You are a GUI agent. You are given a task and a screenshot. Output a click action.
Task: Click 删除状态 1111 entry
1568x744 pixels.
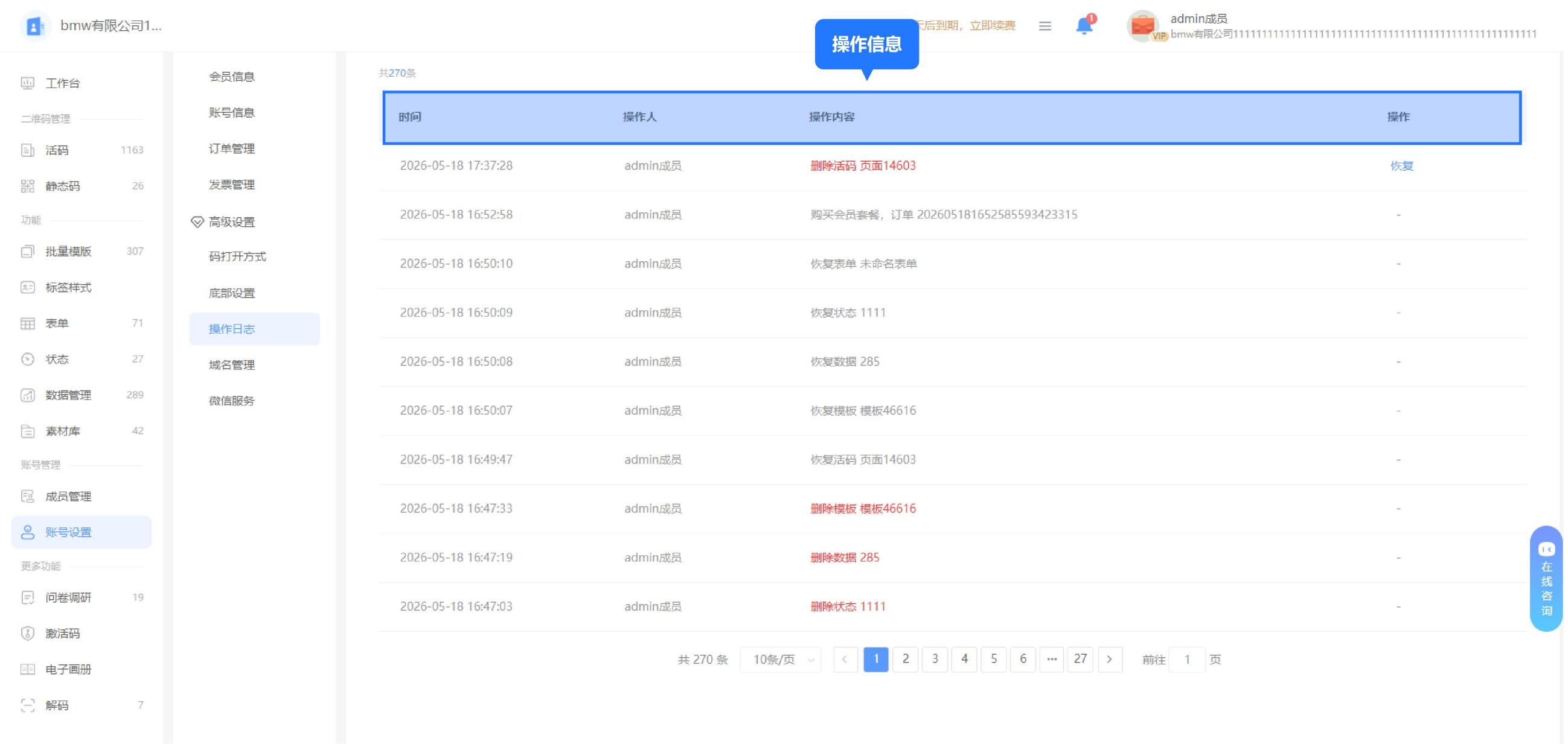(847, 606)
